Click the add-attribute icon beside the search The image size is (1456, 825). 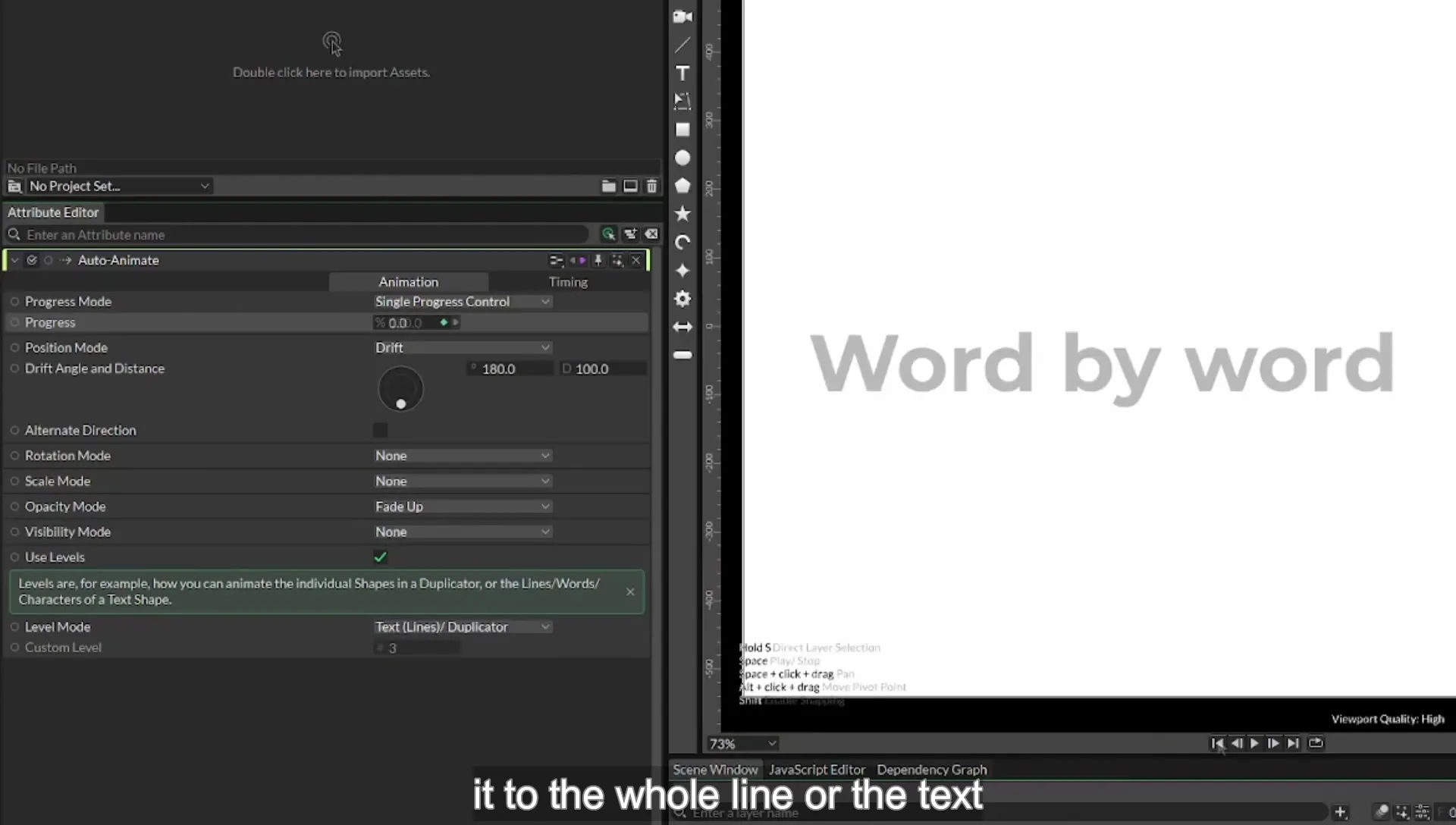pos(630,234)
